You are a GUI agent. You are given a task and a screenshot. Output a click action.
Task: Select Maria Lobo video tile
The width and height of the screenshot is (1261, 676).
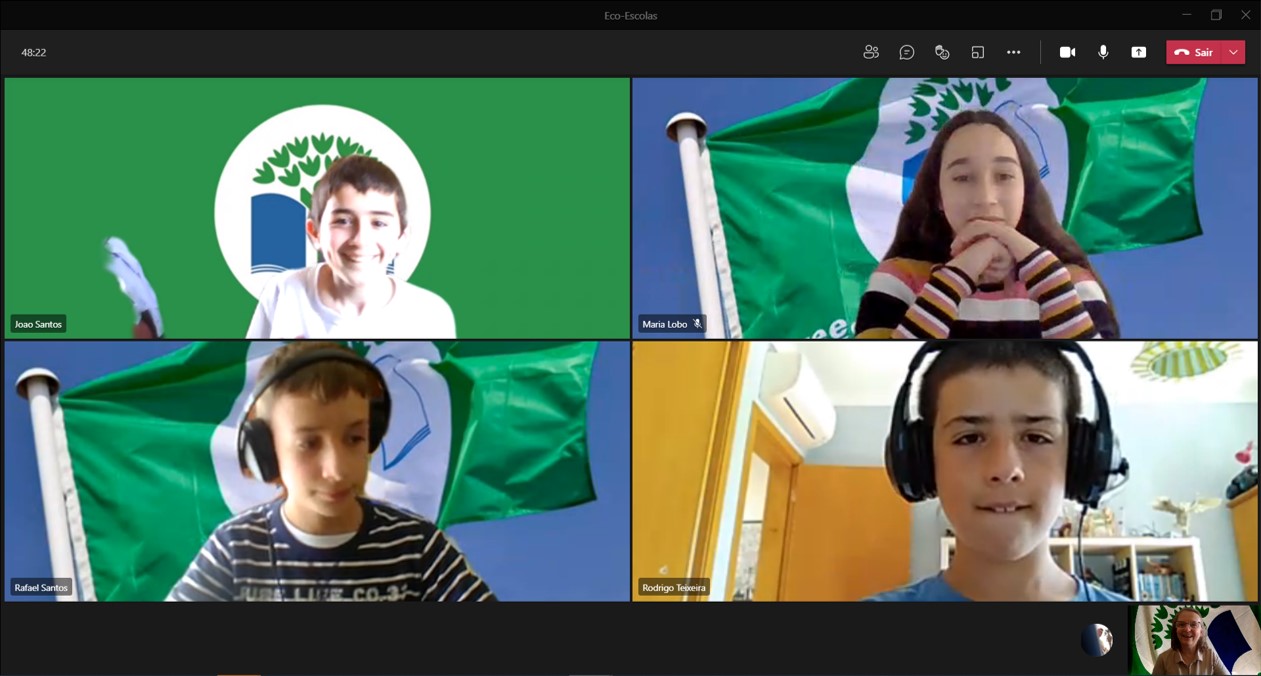click(x=945, y=208)
